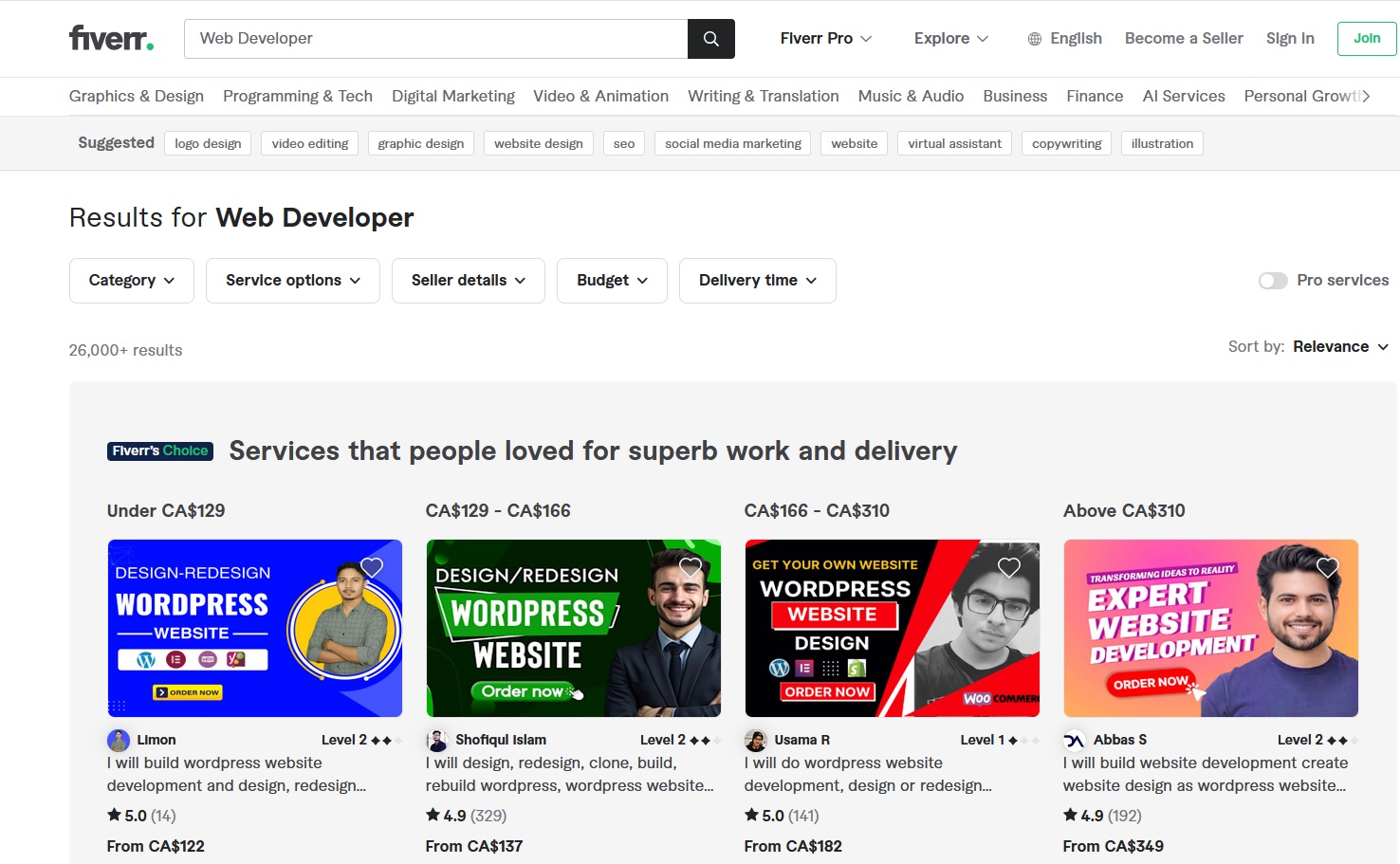Click the globe language icon

click(x=1035, y=39)
